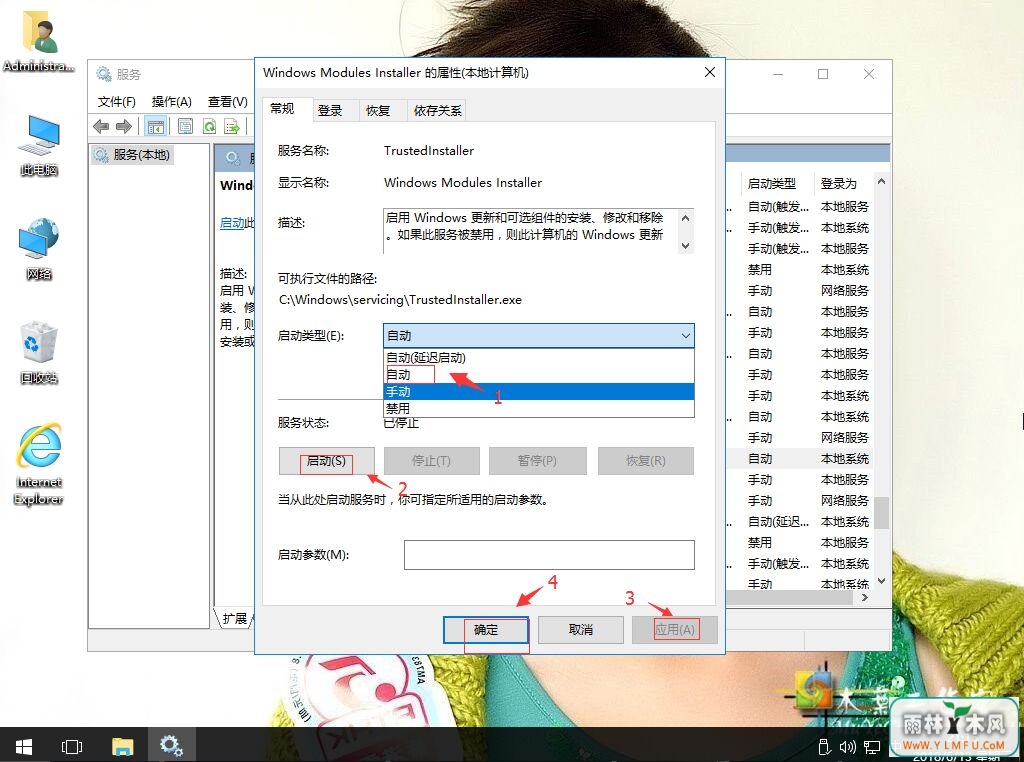
Task: Choose 自动 in the startup type list
Action: 538,374
